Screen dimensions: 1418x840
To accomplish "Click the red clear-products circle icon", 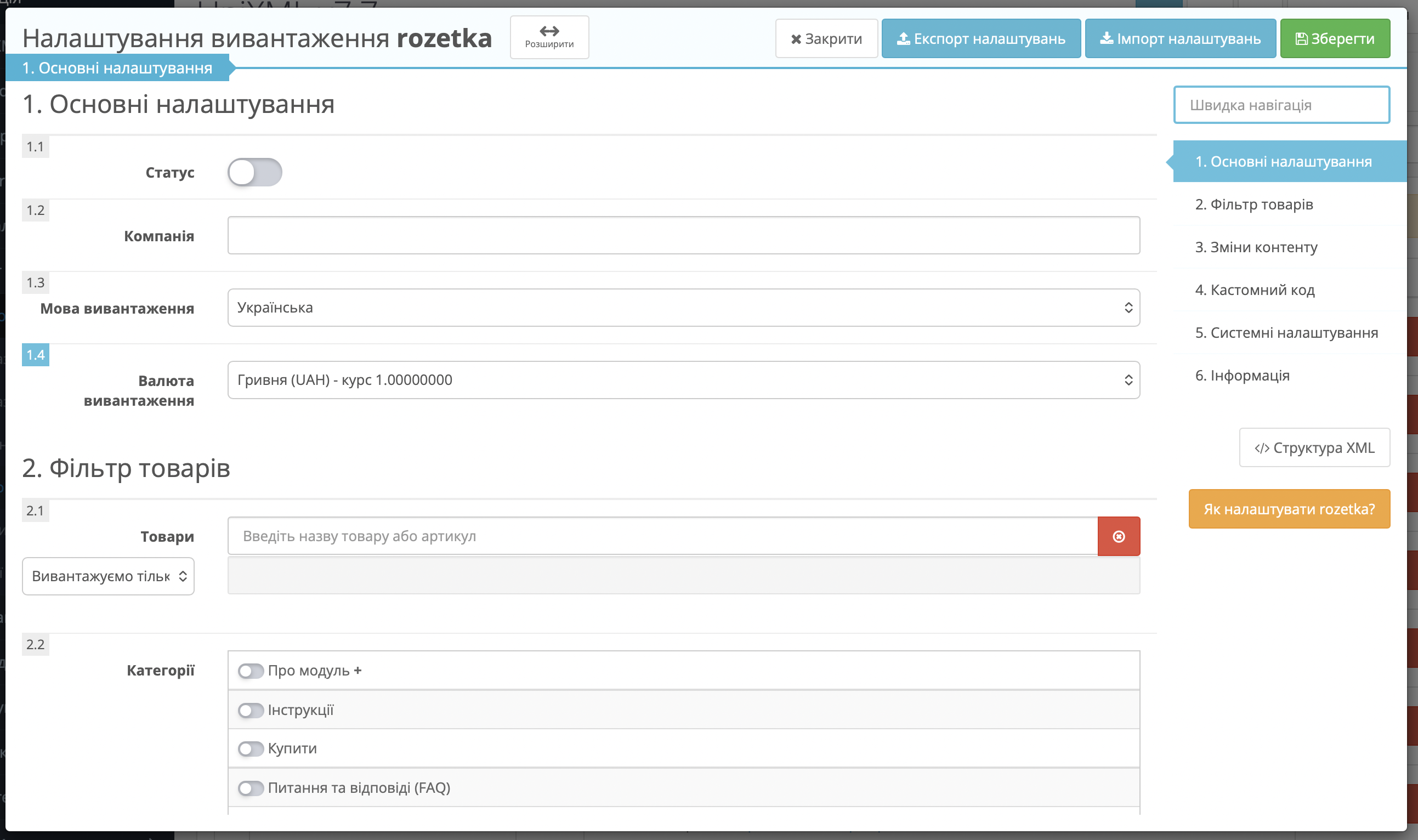I will tap(1119, 536).
